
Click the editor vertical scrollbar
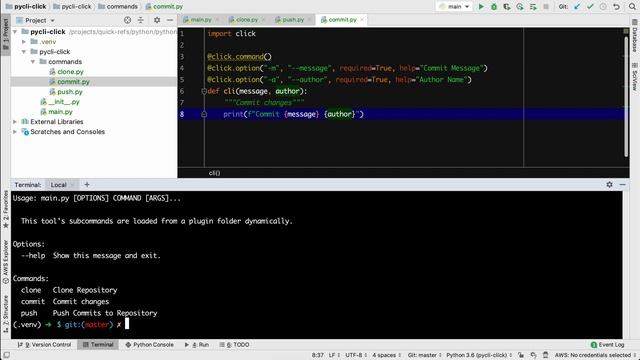pyautogui.click(x=626, y=97)
